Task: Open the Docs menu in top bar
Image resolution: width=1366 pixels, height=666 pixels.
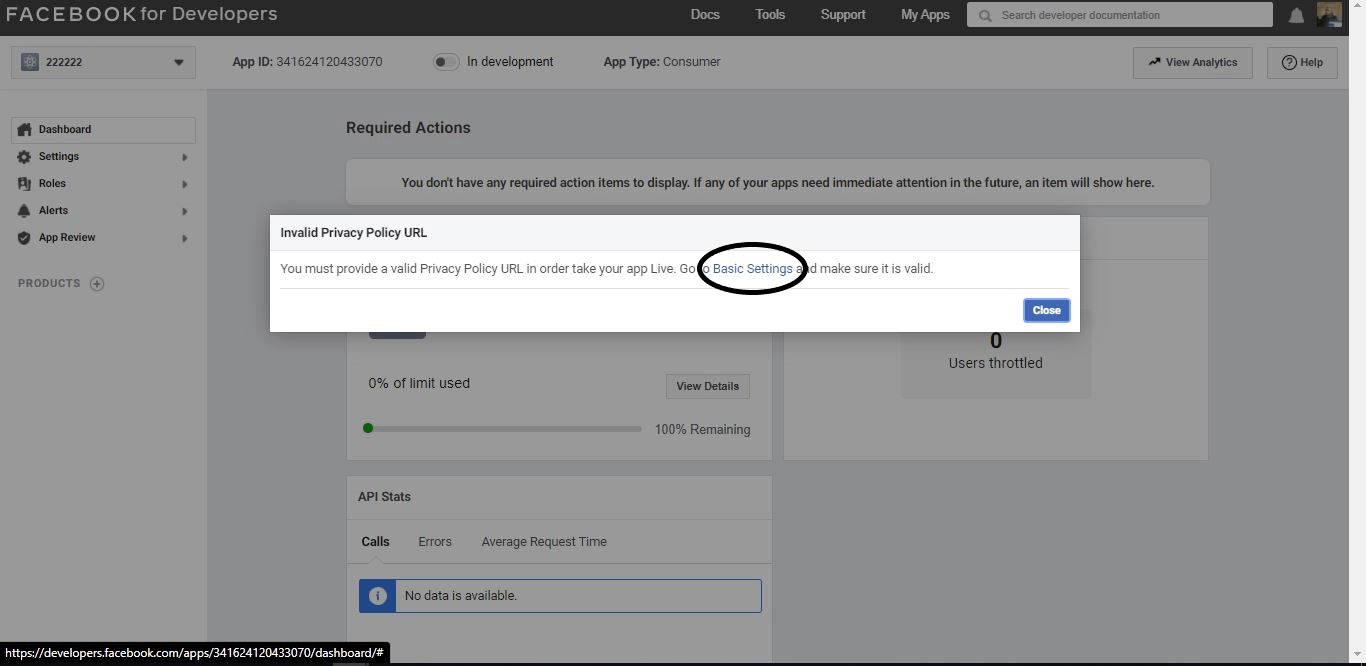Action: click(705, 15)
